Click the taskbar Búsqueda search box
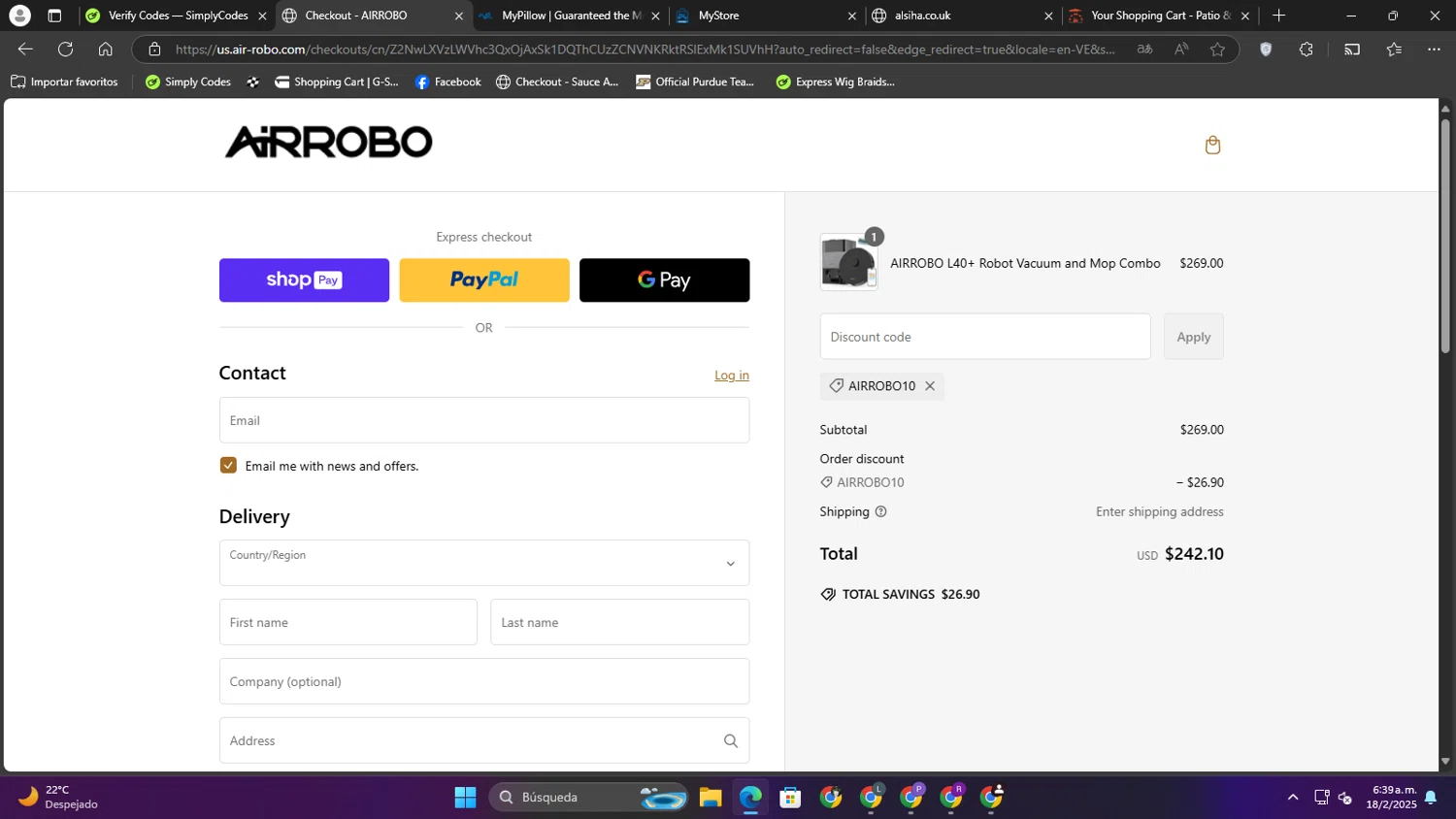1456x819 pixels. point(588,798)
